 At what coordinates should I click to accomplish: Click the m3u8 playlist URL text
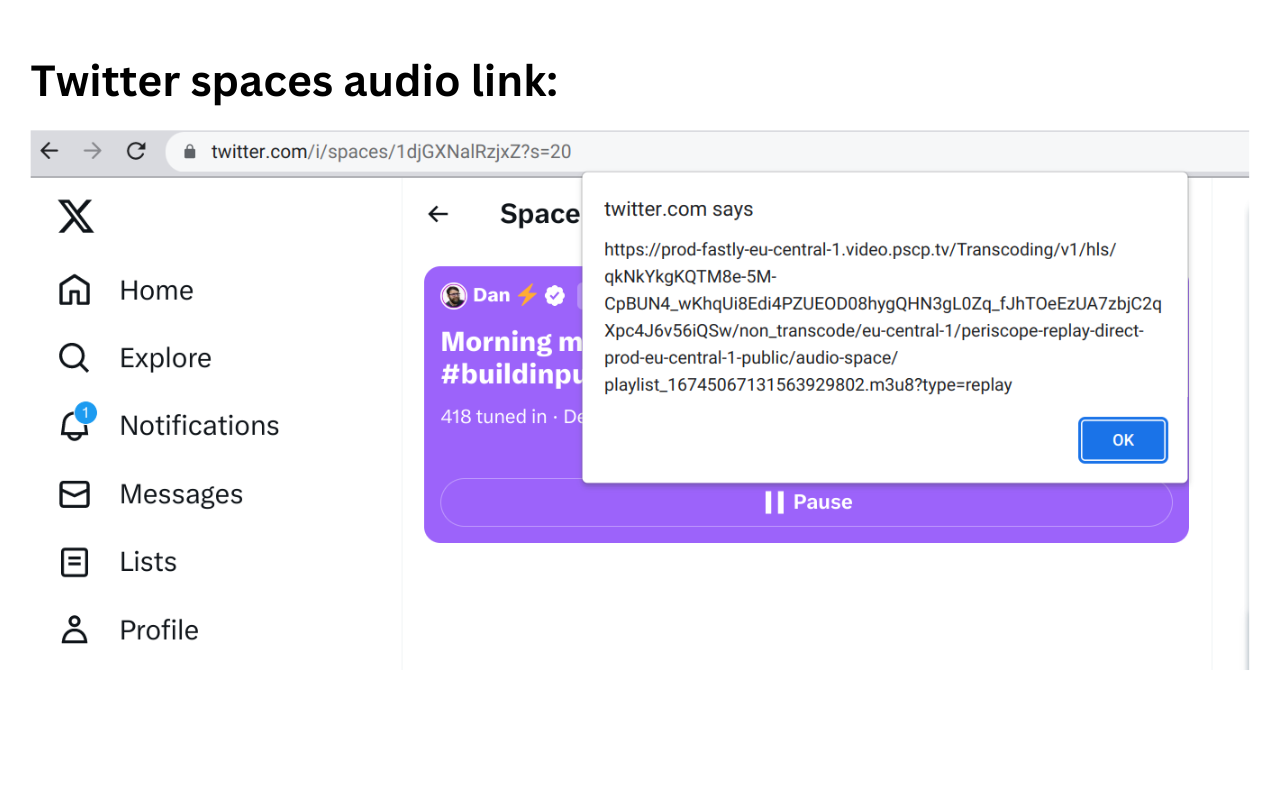click(883, 317)
